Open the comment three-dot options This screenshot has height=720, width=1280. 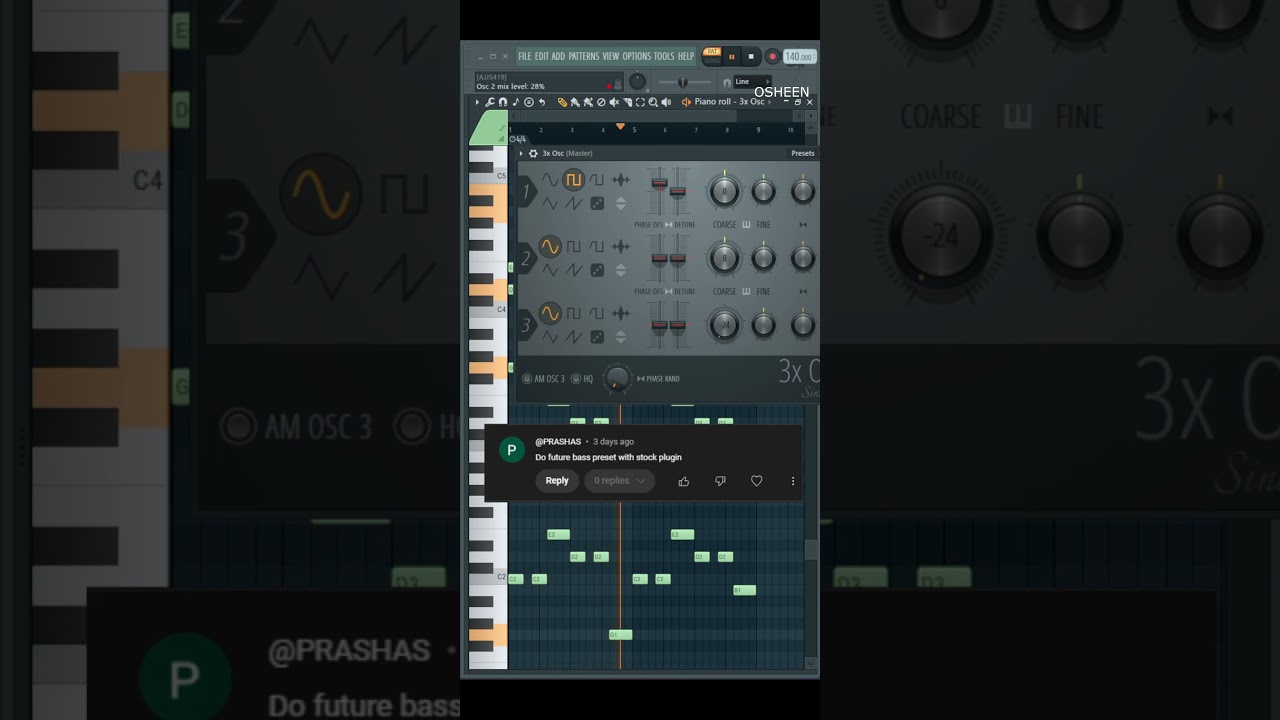(793, 481)
